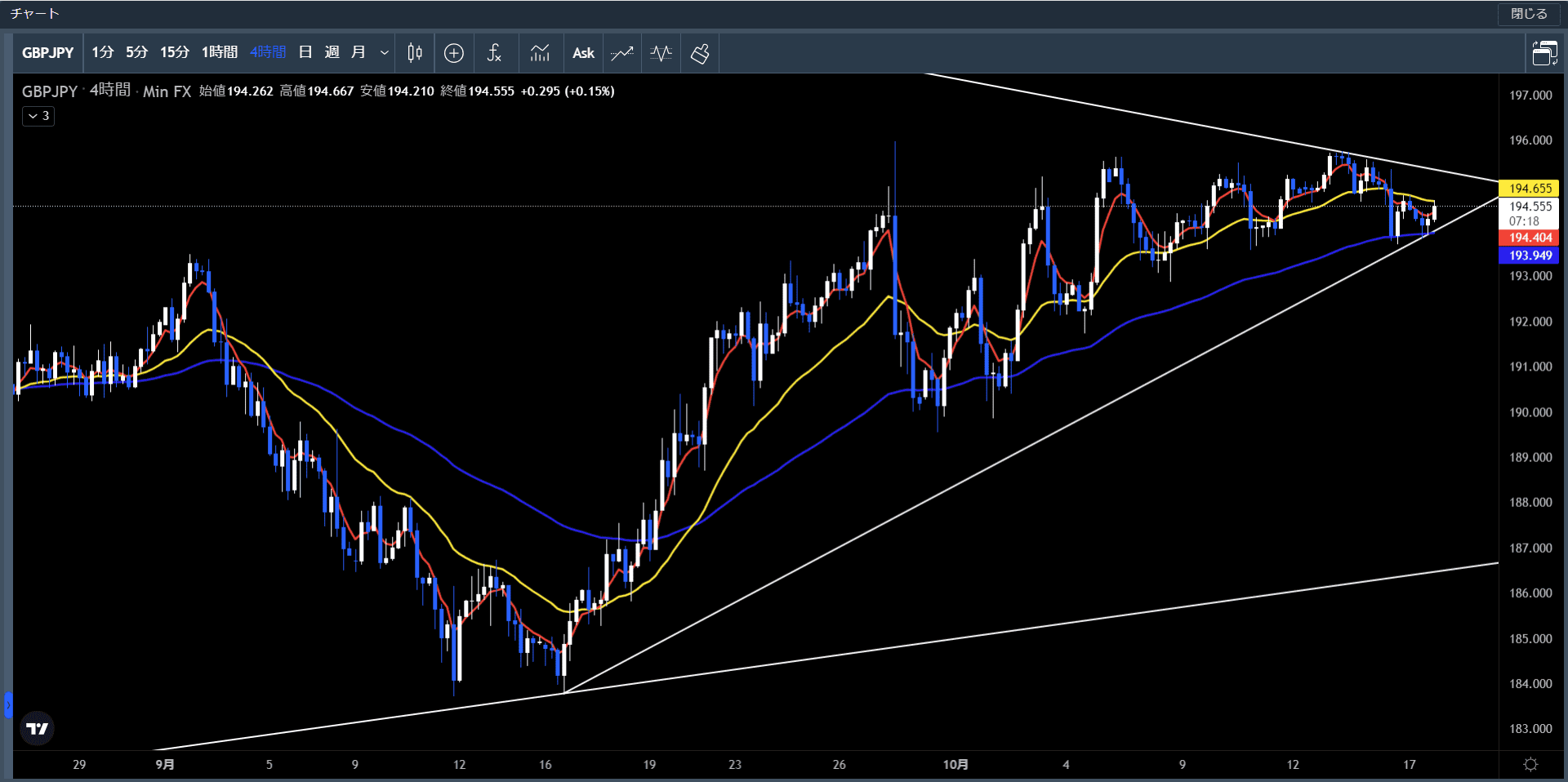Click the 17 date on time axis
1568x782 pixels.
point(1410,765)
